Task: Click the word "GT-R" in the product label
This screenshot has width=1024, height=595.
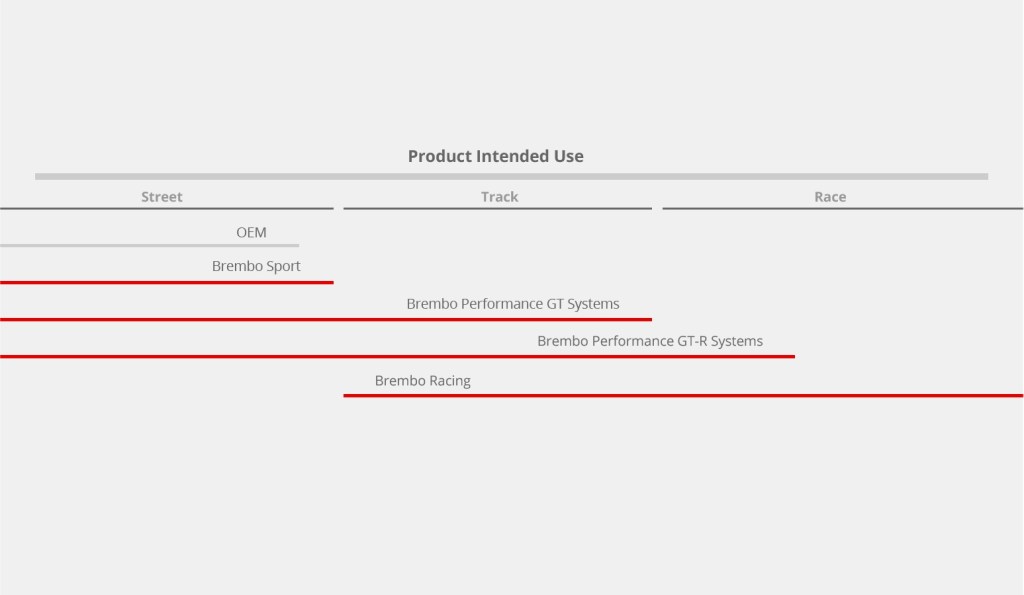Action: coord(692,341)
